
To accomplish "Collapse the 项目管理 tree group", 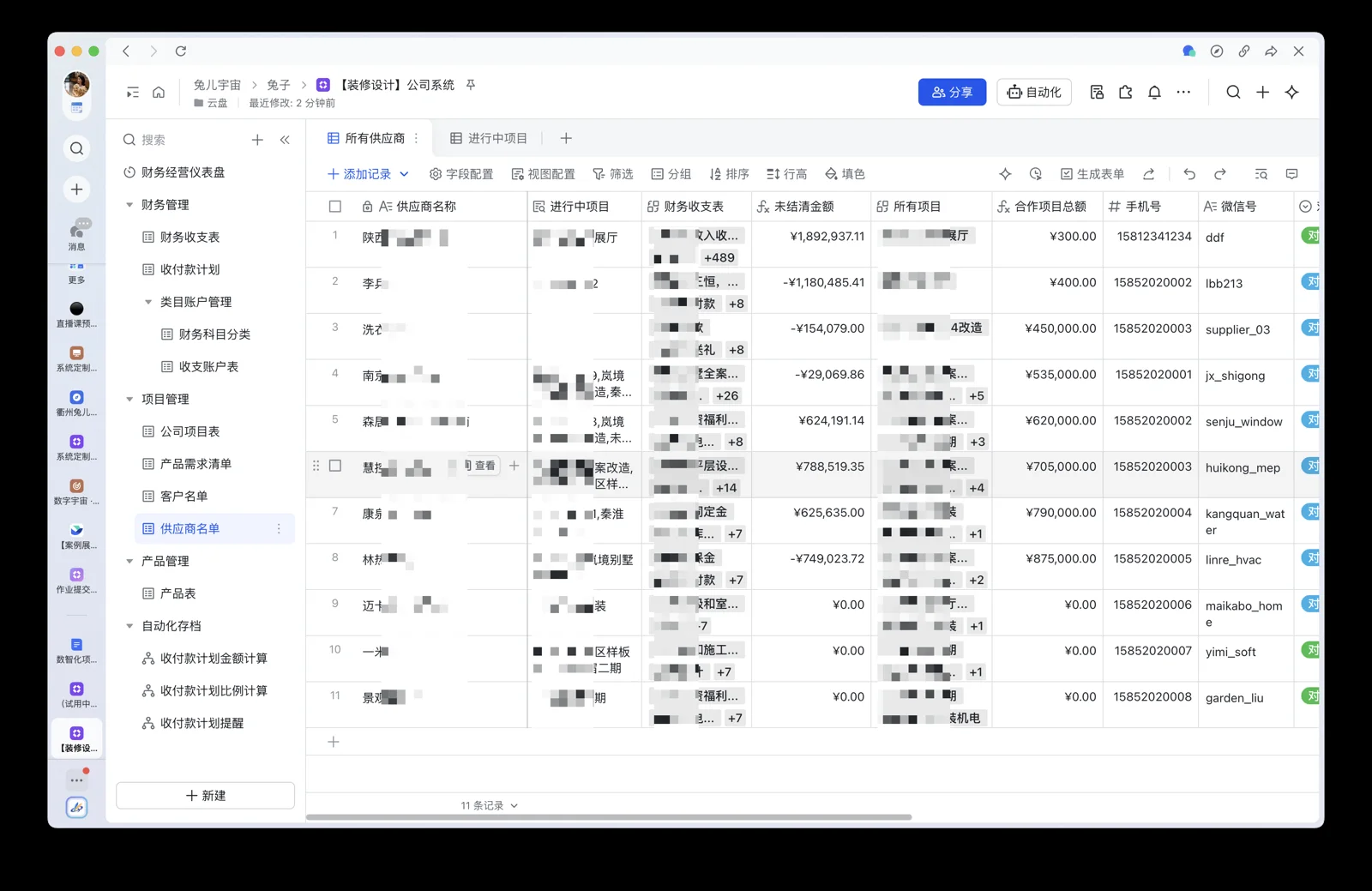I will (x=129, y=400).
